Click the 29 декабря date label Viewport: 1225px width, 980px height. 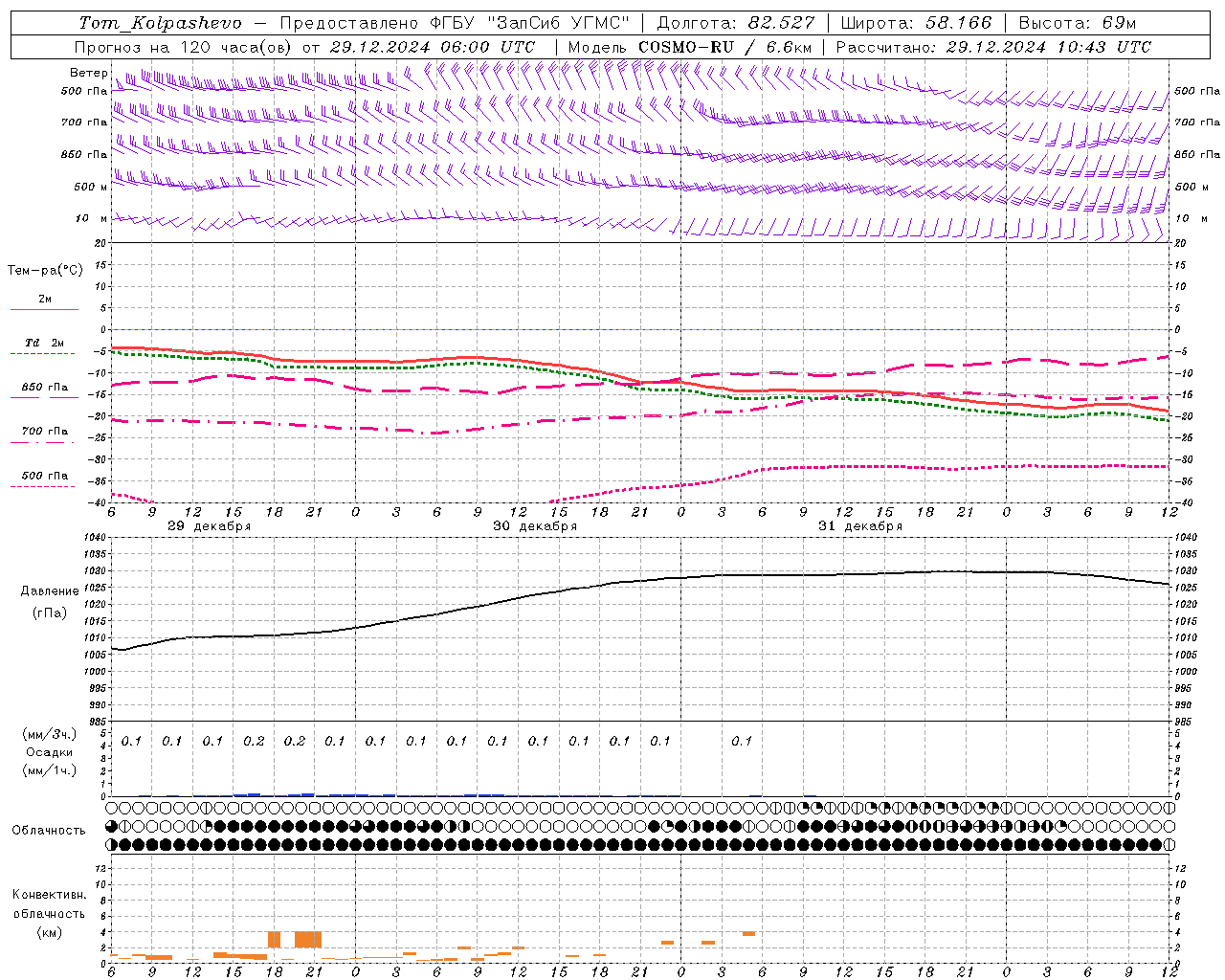pos(210,526)
